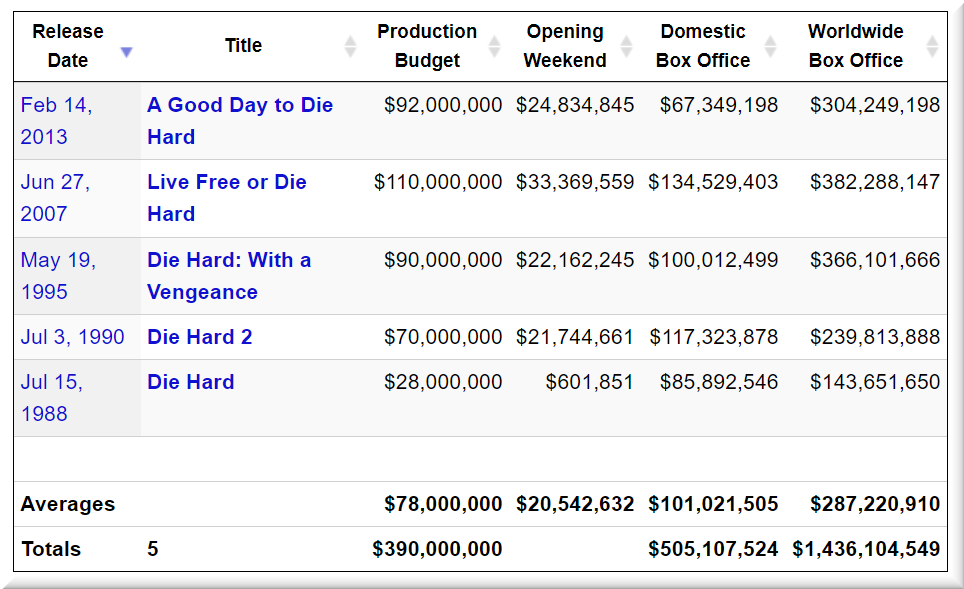The image size is (964, 589).
Task: Sort table by Title arrows icon
Action: click(x=350, y=46)
